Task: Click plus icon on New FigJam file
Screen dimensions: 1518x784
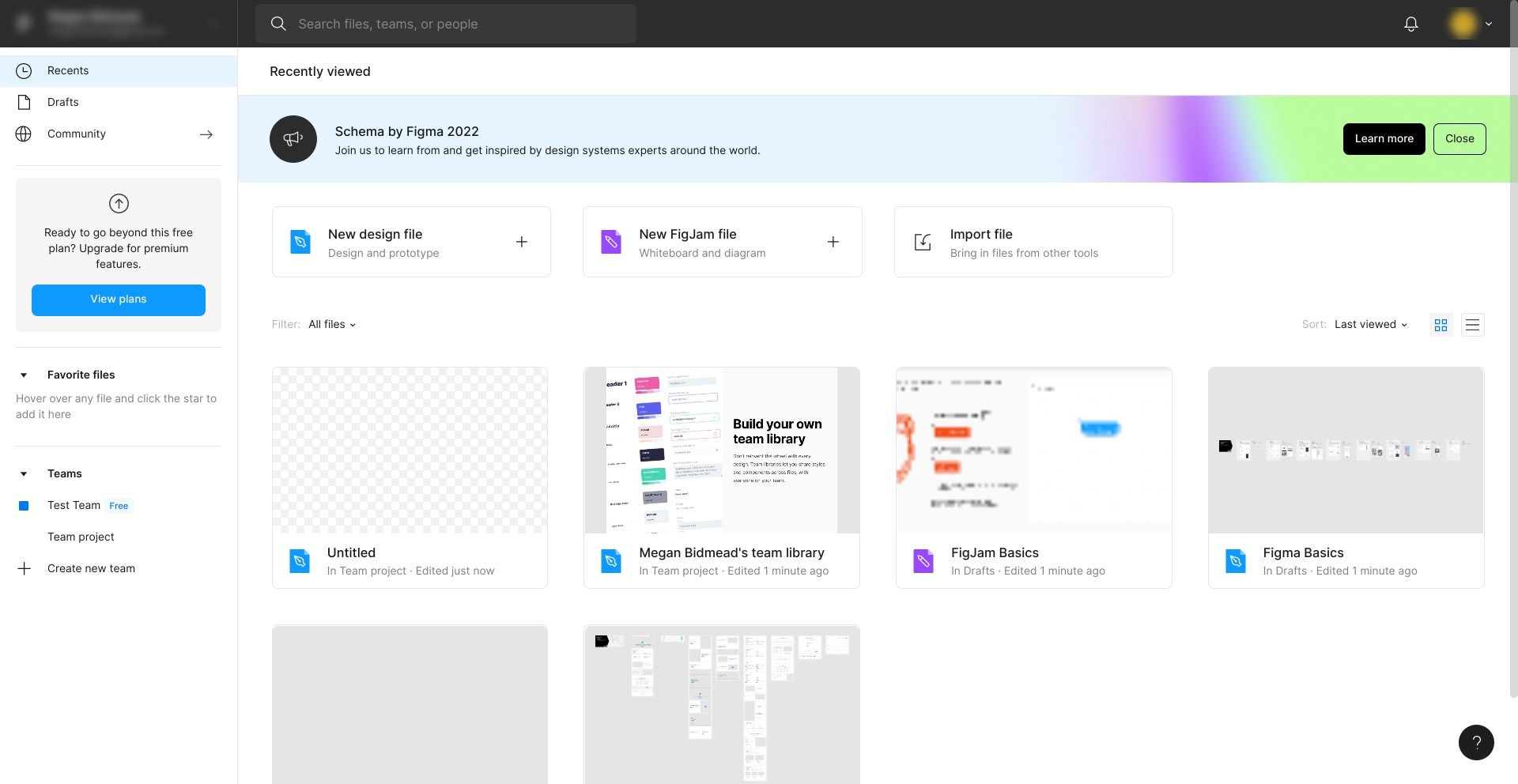Action: [x=833, y=242]
